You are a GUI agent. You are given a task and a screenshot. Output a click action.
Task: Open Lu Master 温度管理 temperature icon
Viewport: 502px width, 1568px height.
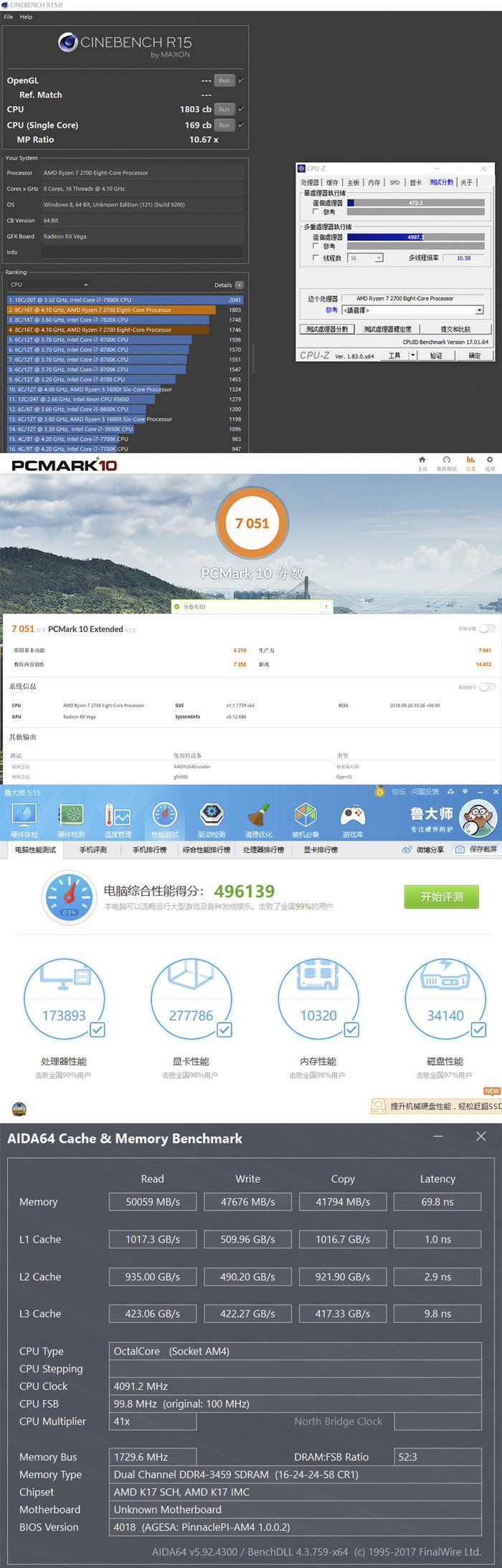tap(118, 816)
